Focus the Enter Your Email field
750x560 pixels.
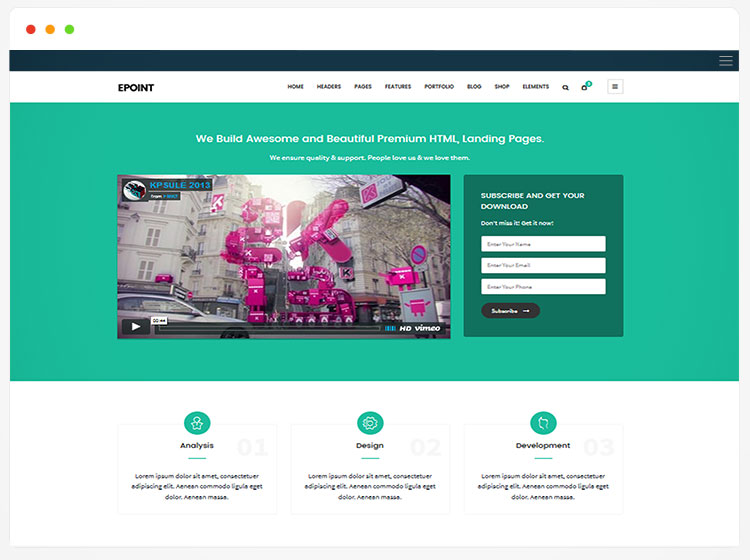543,265
